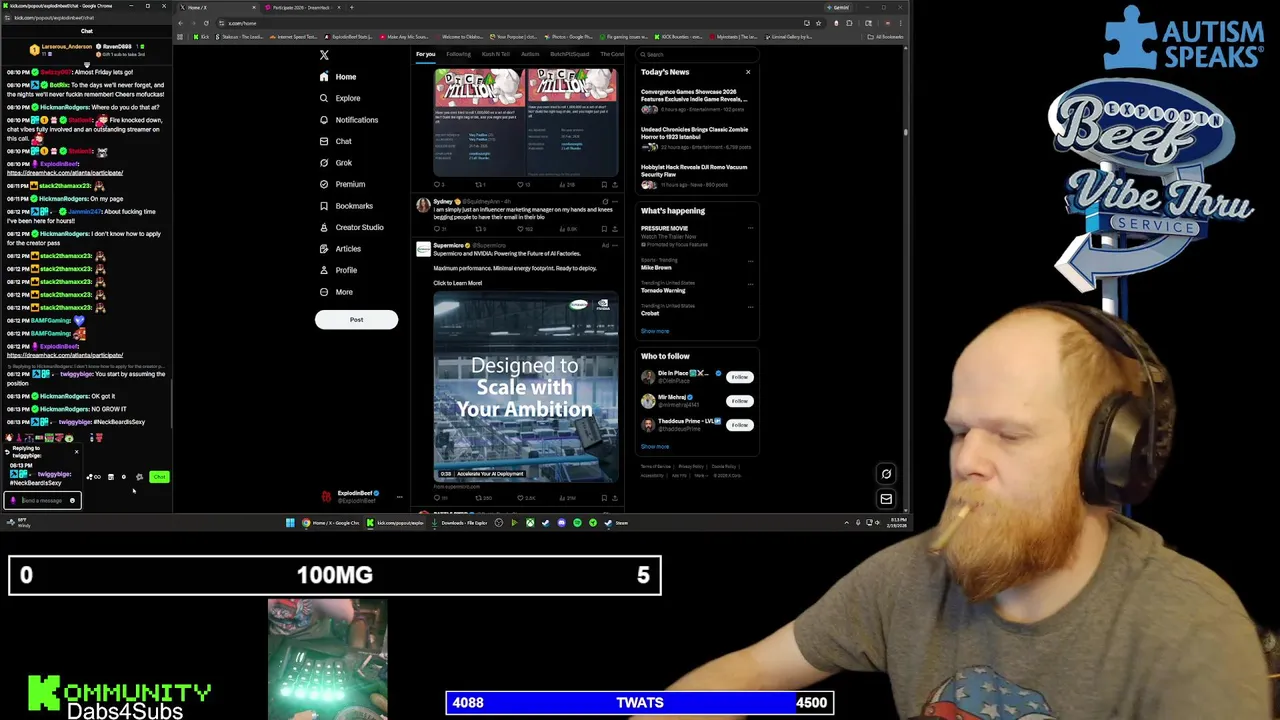
Task: Open Notifications in the X sidebar
Action: point(349,120)
